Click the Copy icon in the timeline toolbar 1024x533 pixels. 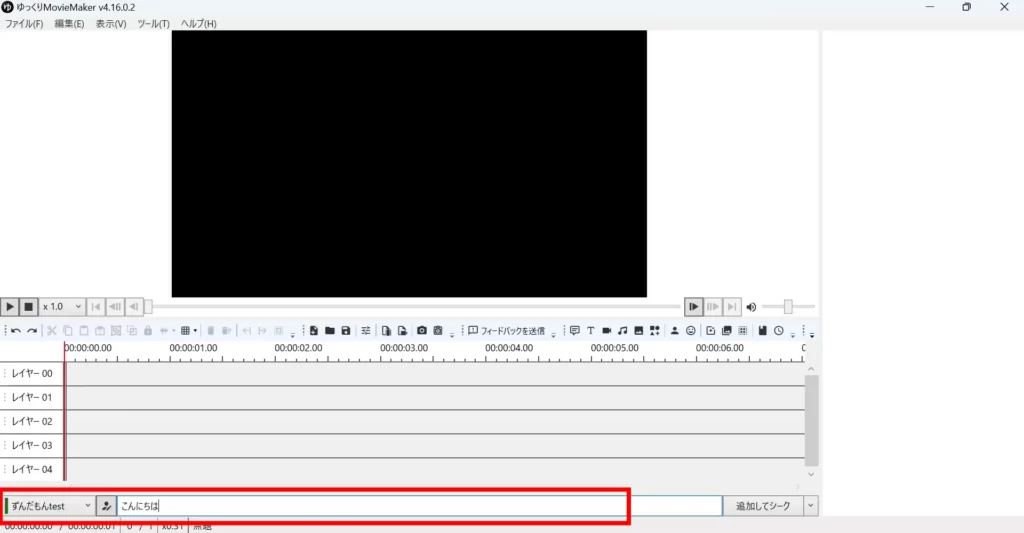coord(68,331)
